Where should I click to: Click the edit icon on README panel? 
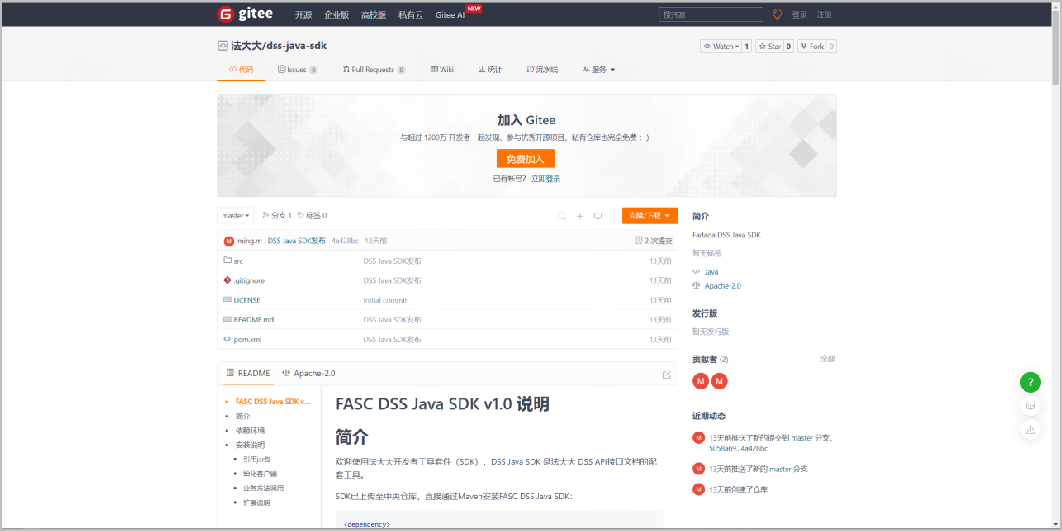(x=666, y=375)
